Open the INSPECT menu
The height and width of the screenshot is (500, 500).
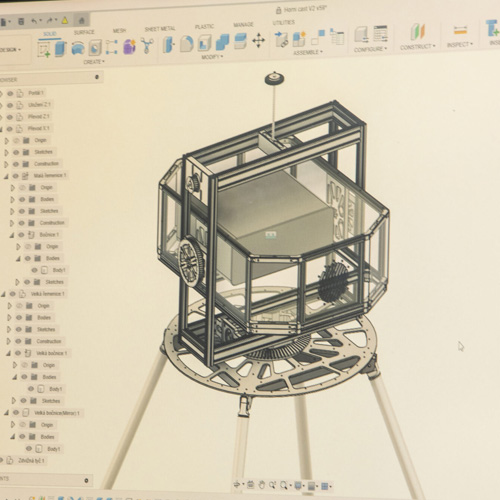[460, 44]
